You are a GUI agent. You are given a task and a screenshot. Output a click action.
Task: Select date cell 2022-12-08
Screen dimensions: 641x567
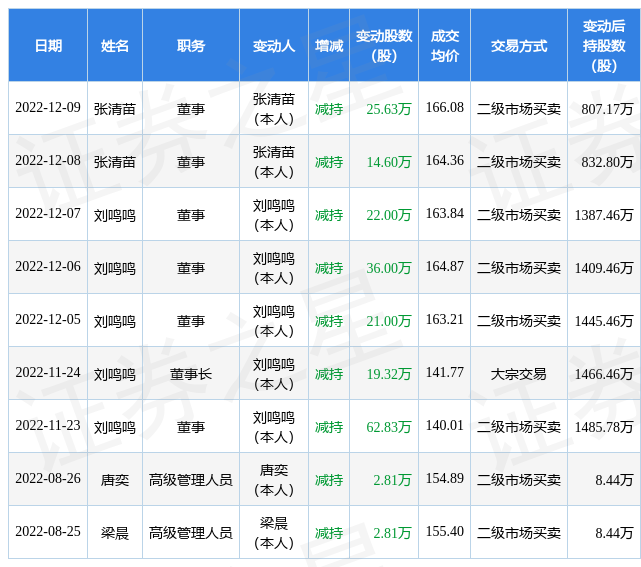[48, 161]
